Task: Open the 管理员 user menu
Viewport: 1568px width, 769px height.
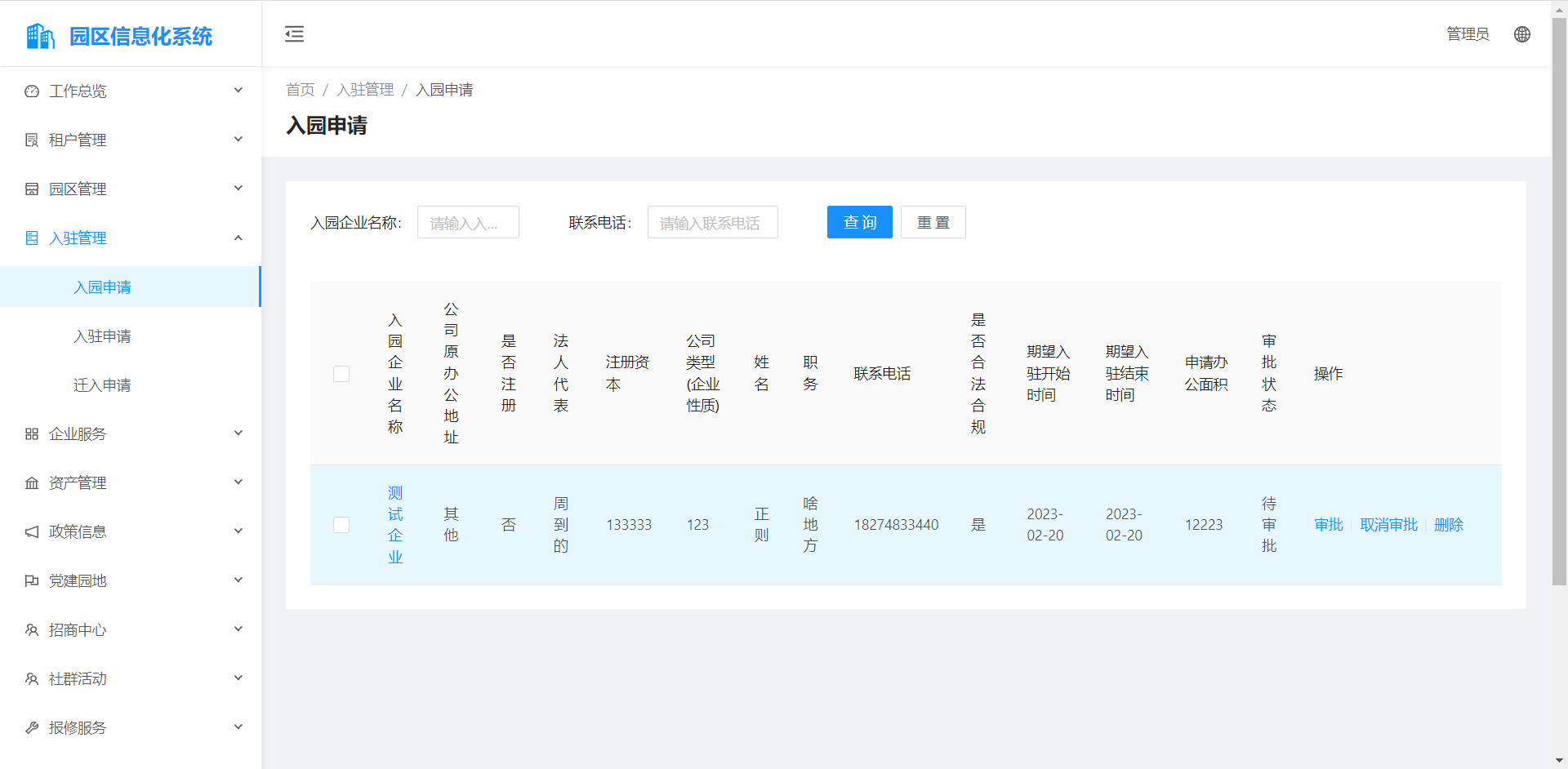Action: [x=1468, y=34]
